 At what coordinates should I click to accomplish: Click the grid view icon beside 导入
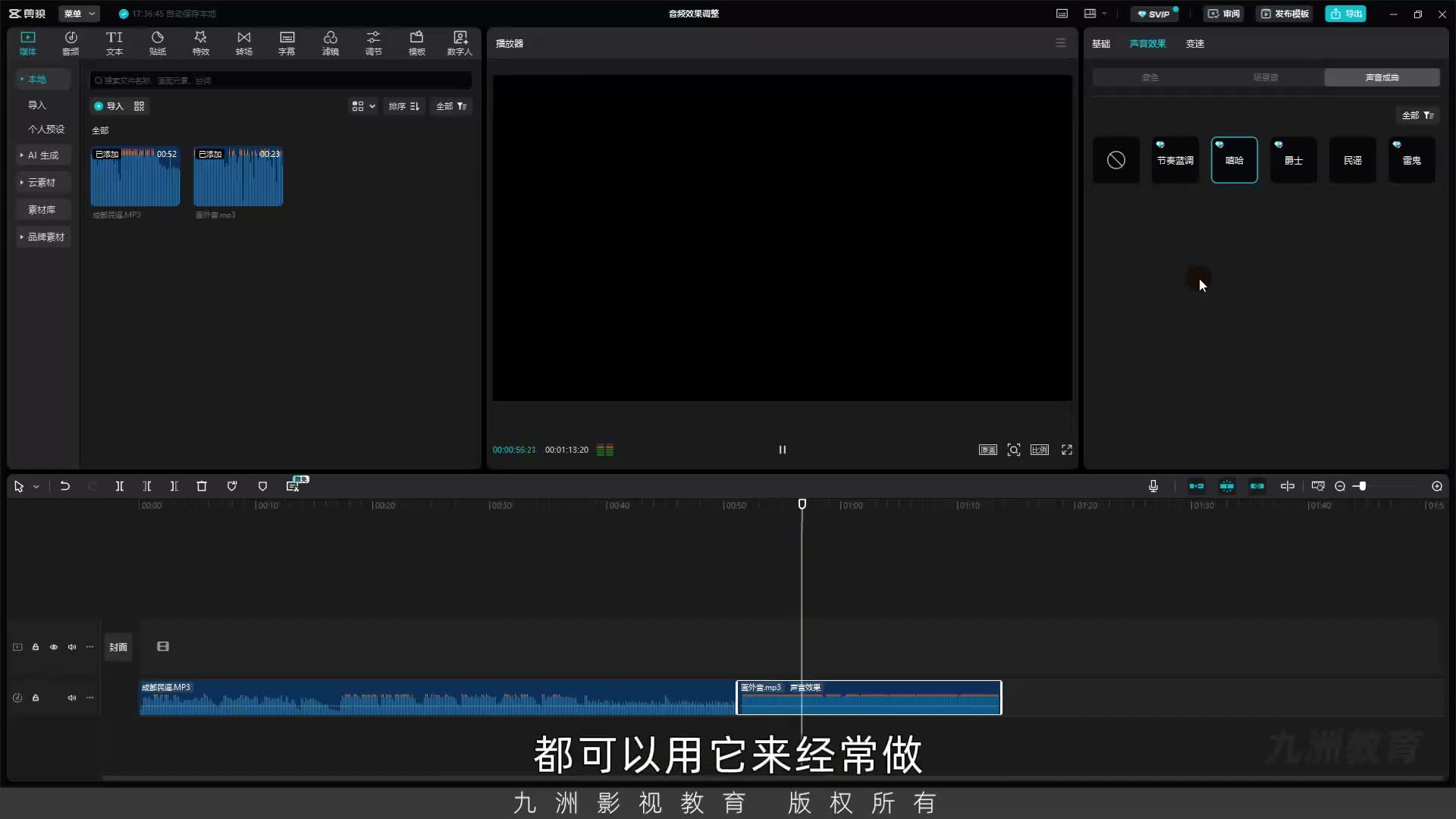click(x=139, y=106)
